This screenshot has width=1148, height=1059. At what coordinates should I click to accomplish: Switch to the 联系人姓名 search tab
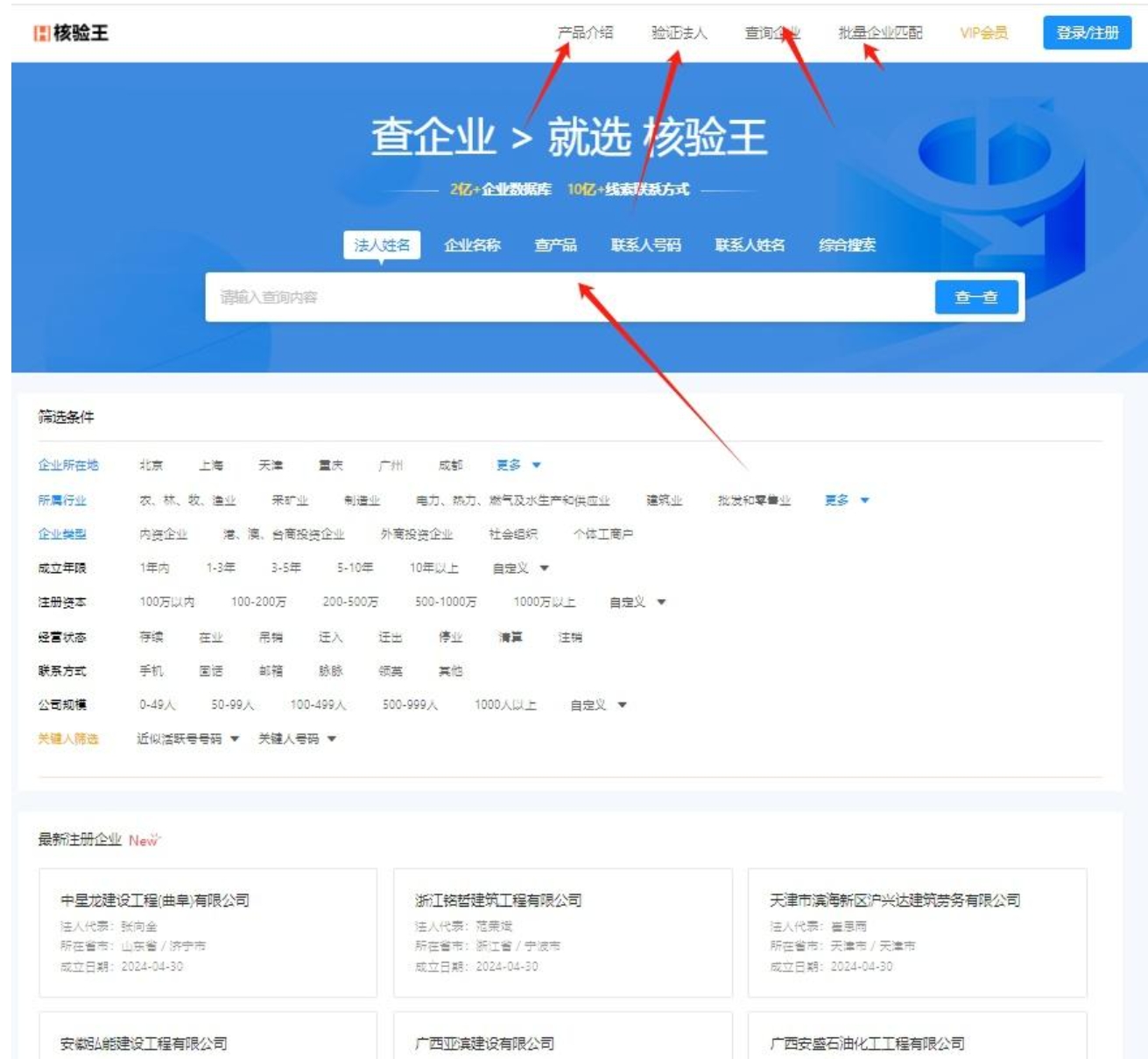(x=750, y=245)
